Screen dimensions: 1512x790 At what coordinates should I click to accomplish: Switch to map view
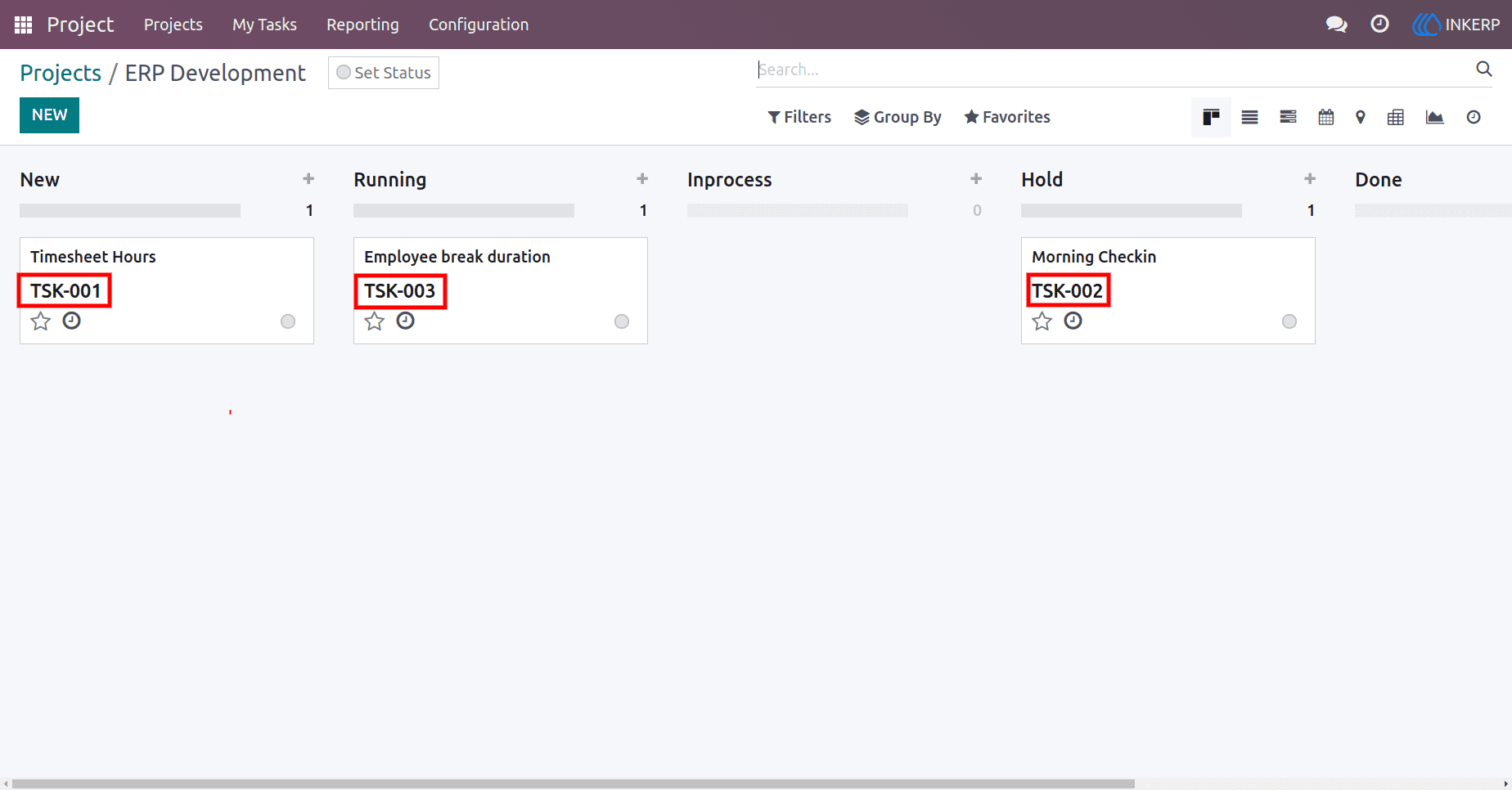click(1360, 117)
